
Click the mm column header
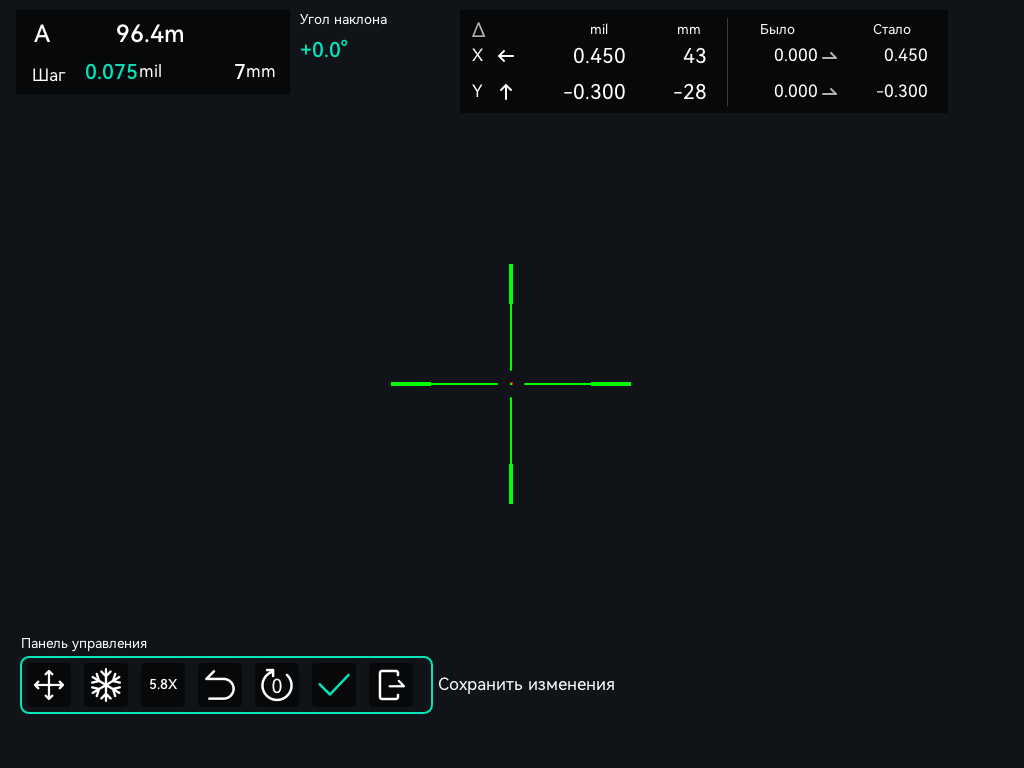tap(688, 30)
